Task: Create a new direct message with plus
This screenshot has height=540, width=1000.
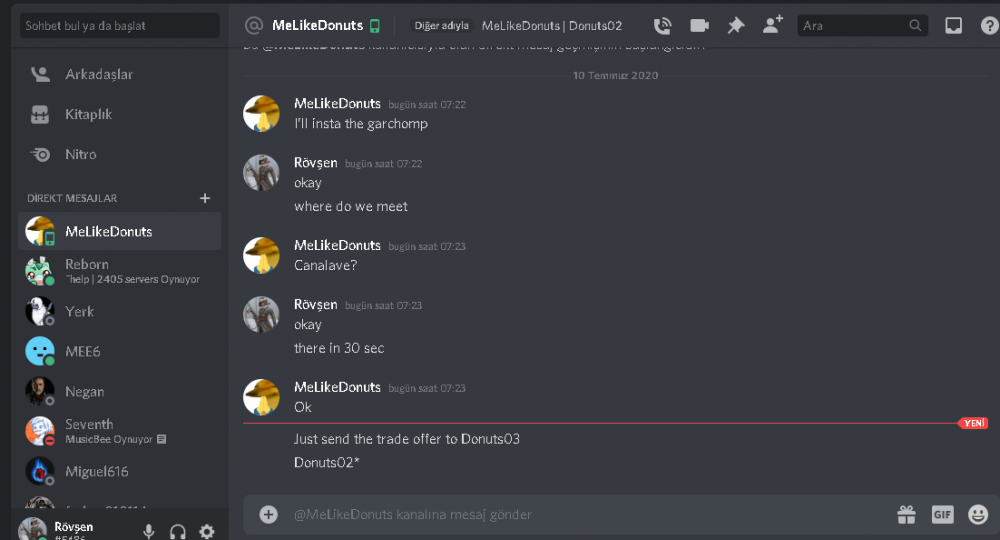Action: pyautogui.click(x=205, y=198)
